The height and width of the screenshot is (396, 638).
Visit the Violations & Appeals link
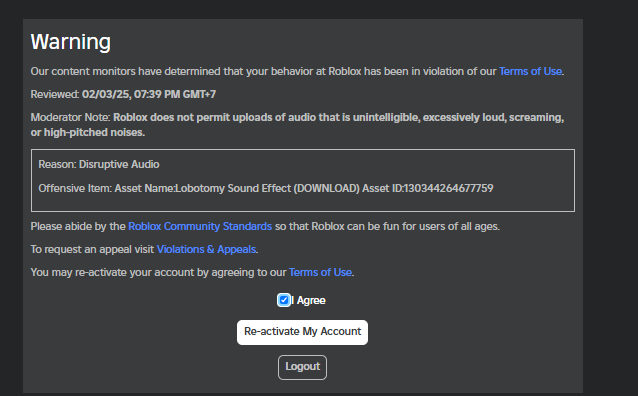coord(206,249)
